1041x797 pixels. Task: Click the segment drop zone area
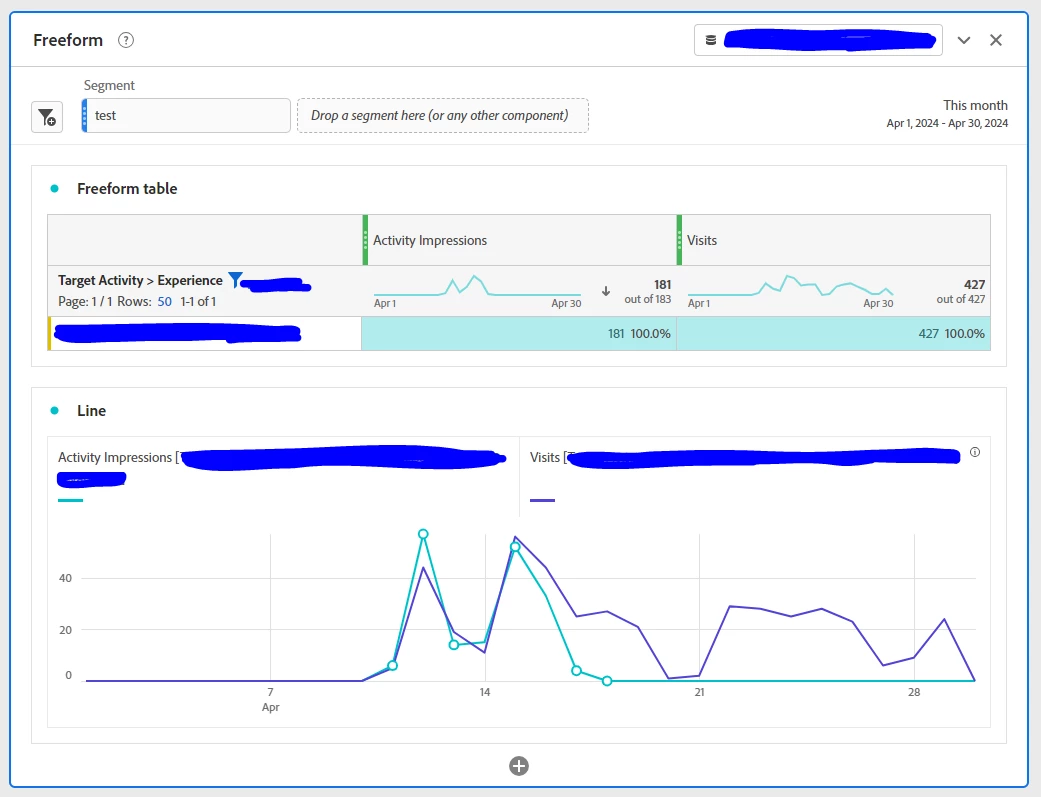click(443, 116)
